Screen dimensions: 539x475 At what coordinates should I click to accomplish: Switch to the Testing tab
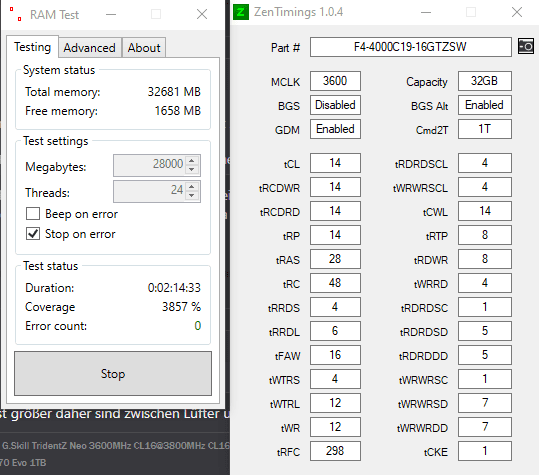point(32,47)
